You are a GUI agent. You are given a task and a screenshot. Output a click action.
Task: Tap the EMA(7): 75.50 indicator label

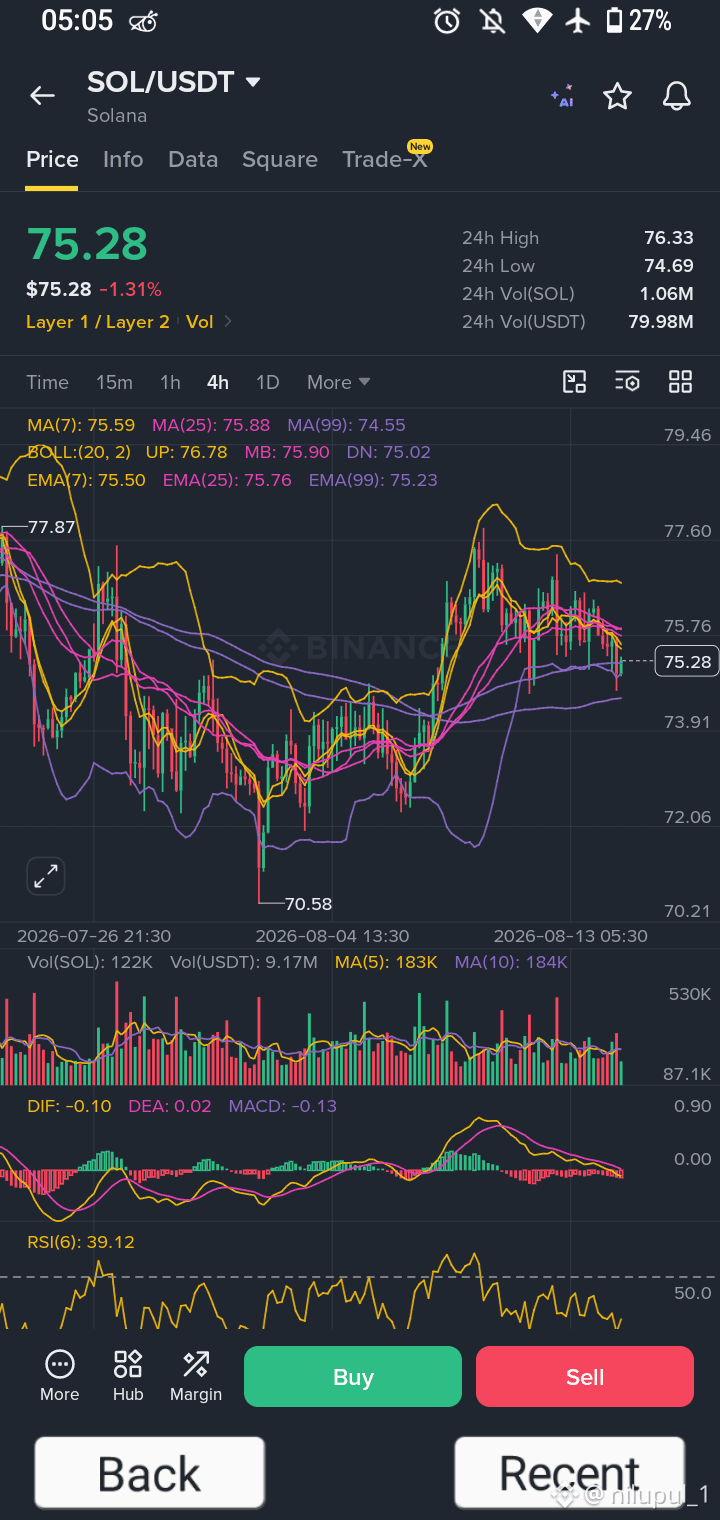coord(86,480)
